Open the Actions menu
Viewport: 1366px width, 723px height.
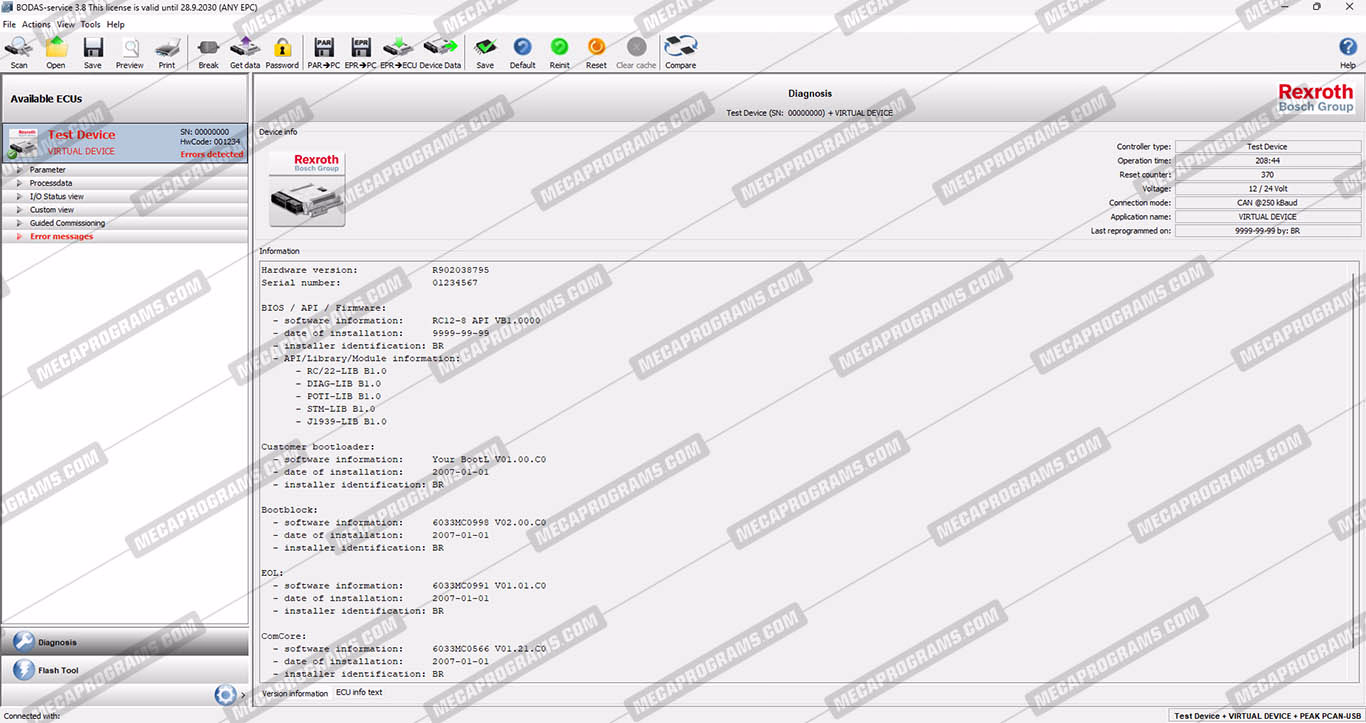tap(36, 24)
